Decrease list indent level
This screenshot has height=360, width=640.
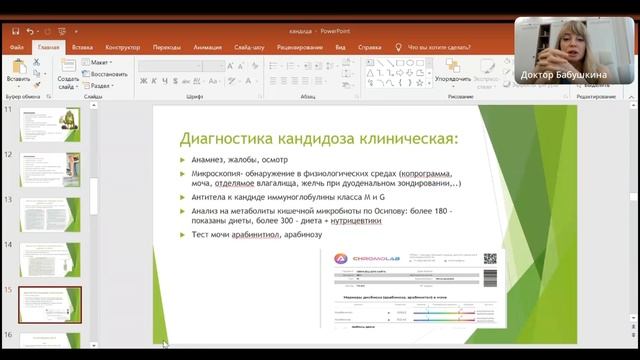click(307, 66)
